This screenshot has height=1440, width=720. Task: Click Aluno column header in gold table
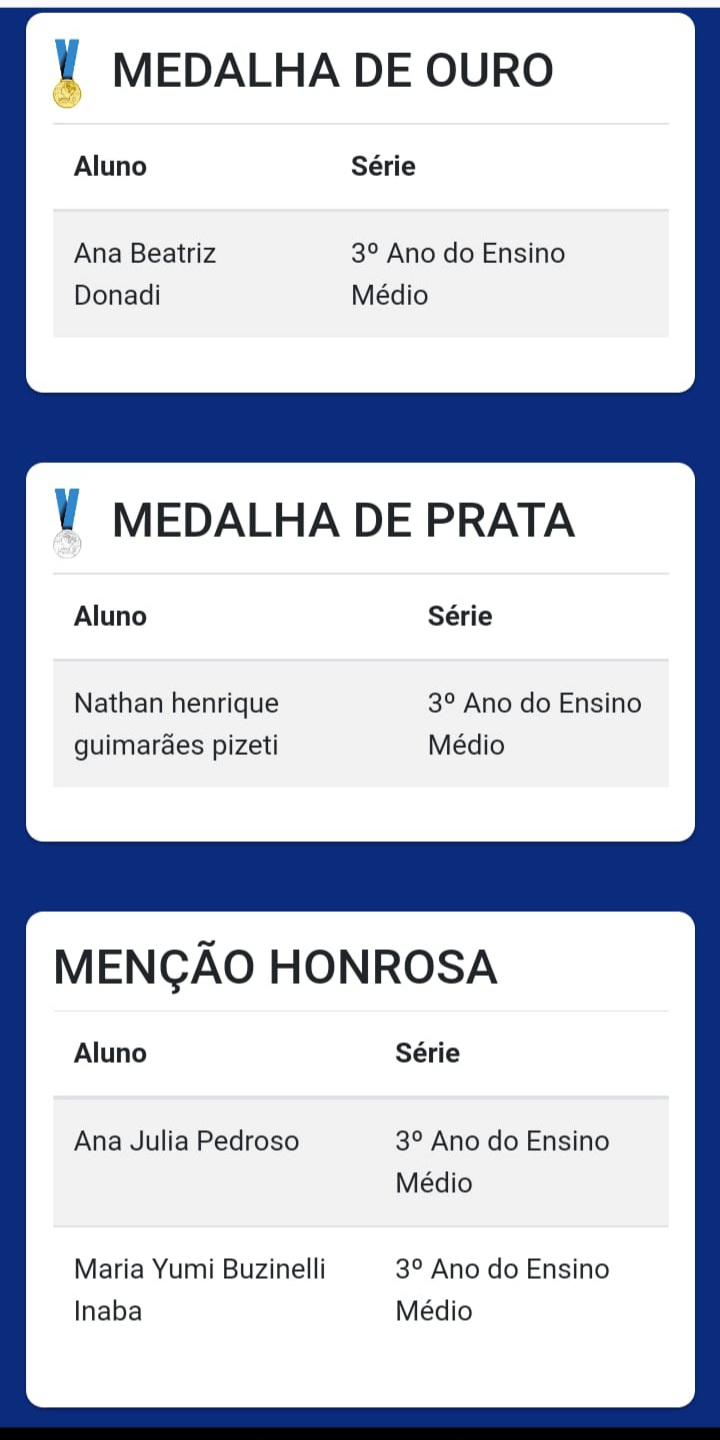coord(110,166)
